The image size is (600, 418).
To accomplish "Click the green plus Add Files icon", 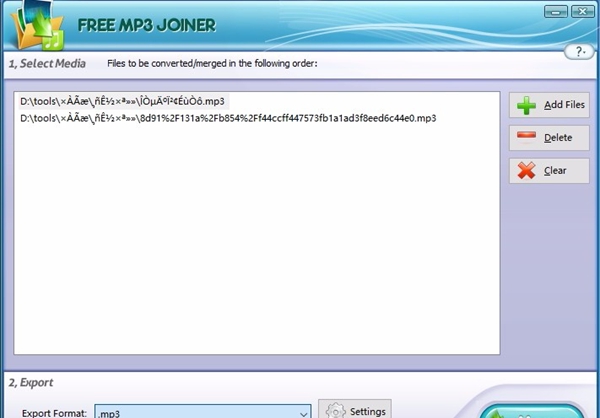I will [x=527, y=105].
